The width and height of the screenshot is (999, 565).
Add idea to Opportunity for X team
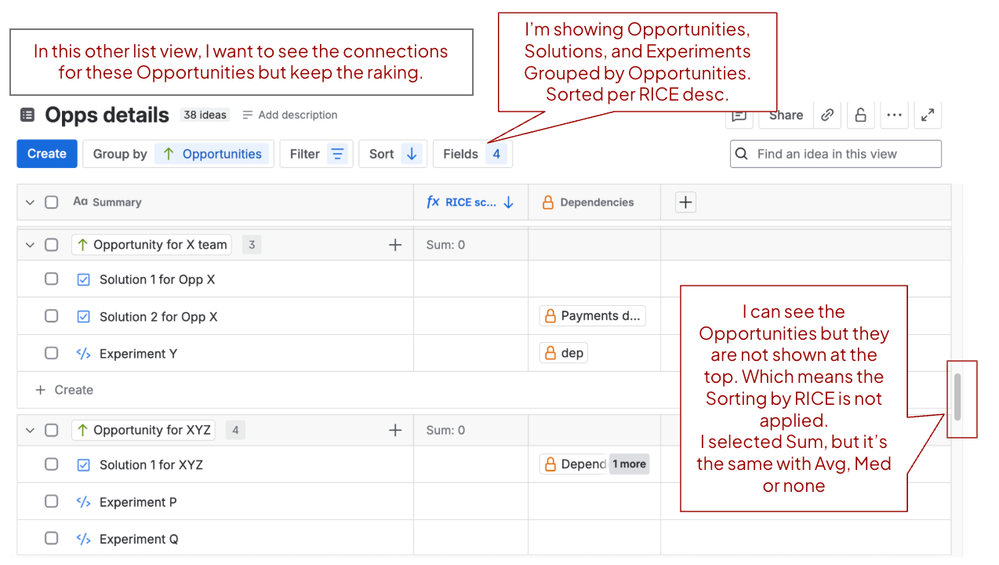pyautogui.click(x=395, y=245)
